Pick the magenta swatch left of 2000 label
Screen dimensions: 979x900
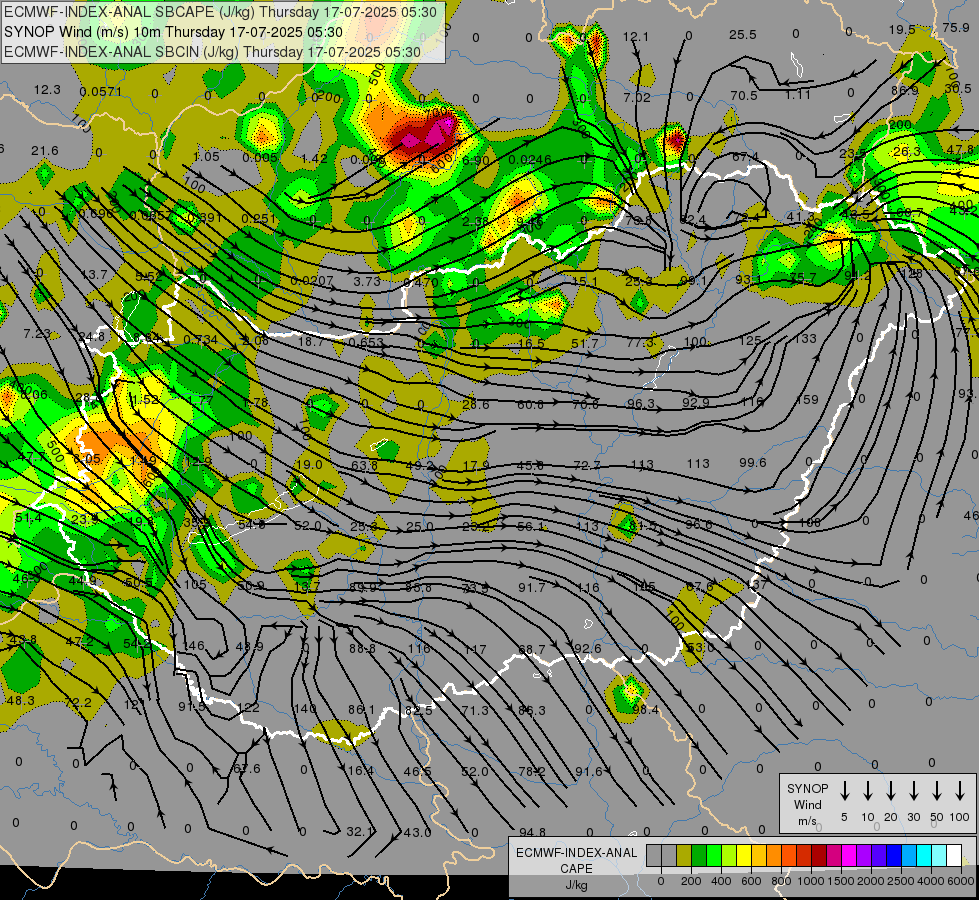pyautogui.click(x=849, y=856)
